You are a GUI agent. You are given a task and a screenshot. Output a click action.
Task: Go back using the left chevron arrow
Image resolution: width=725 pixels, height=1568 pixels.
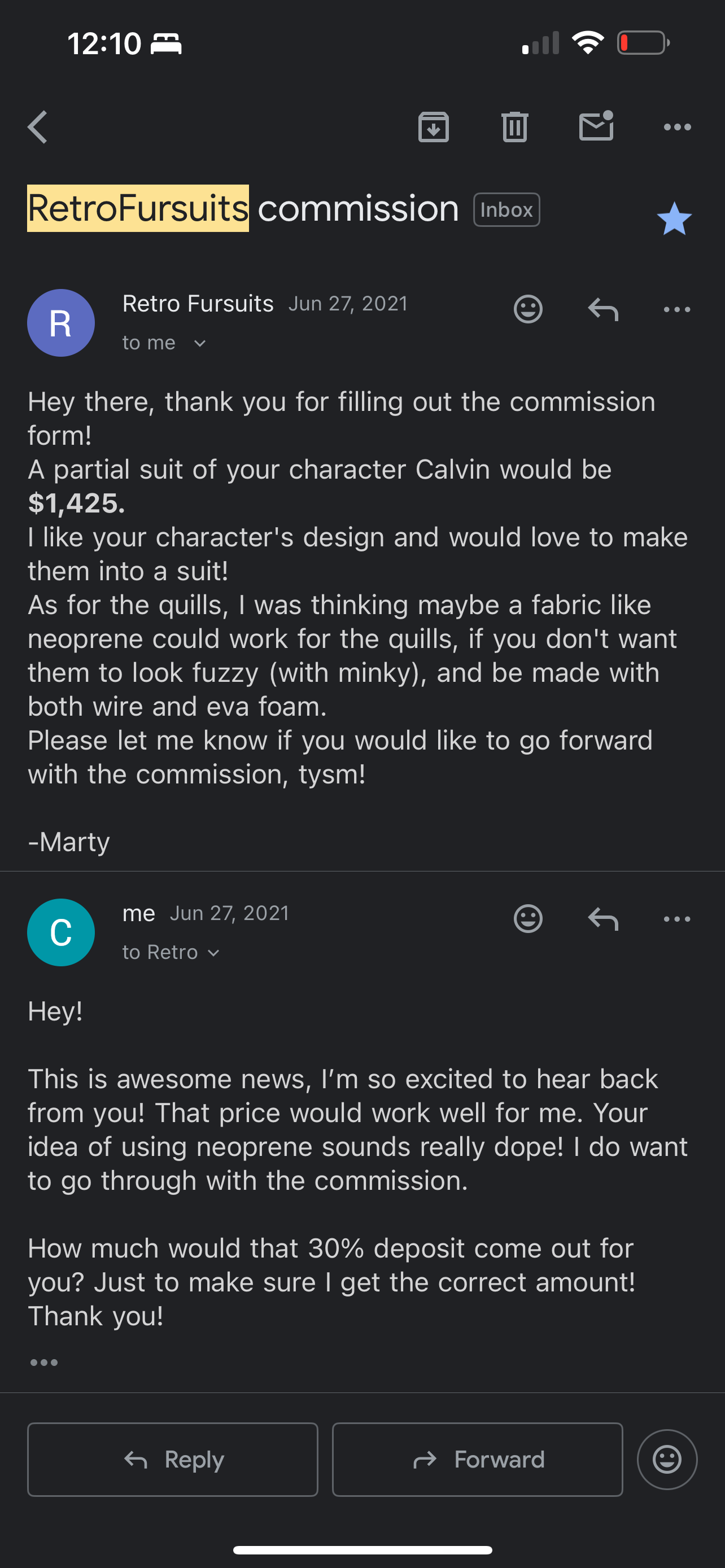tap(38, 127)
